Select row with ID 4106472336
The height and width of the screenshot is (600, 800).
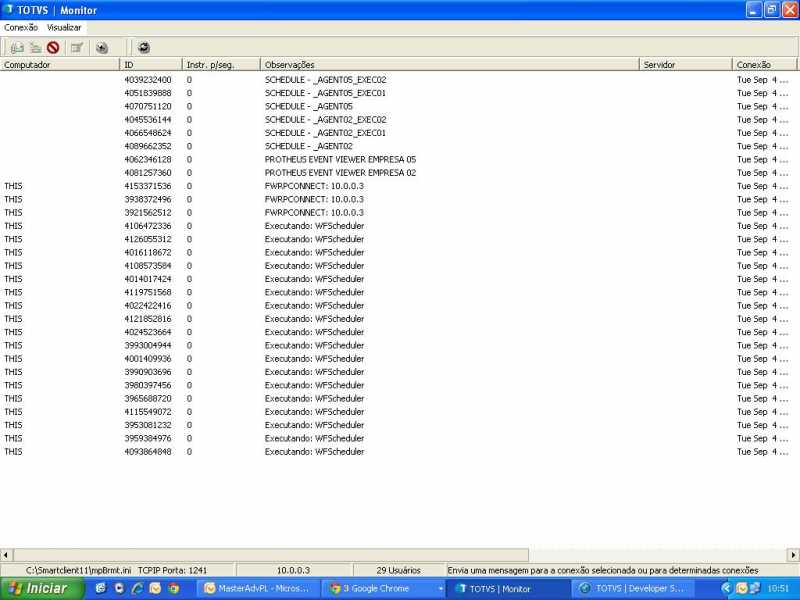tap(398, 226)
